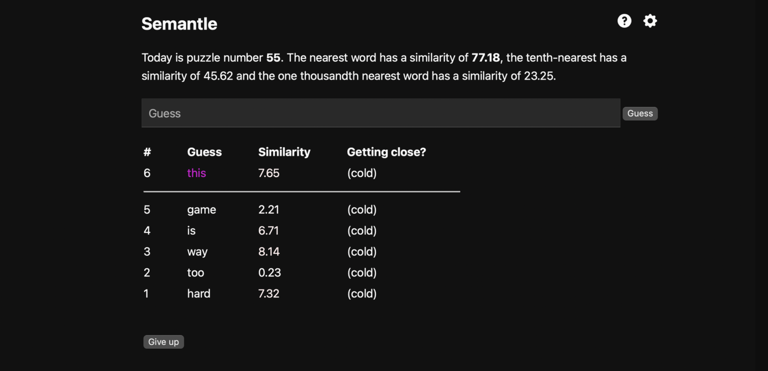768x371 pixels.
Task: Click the similarity value 8.14
Action: click(269, 252)
